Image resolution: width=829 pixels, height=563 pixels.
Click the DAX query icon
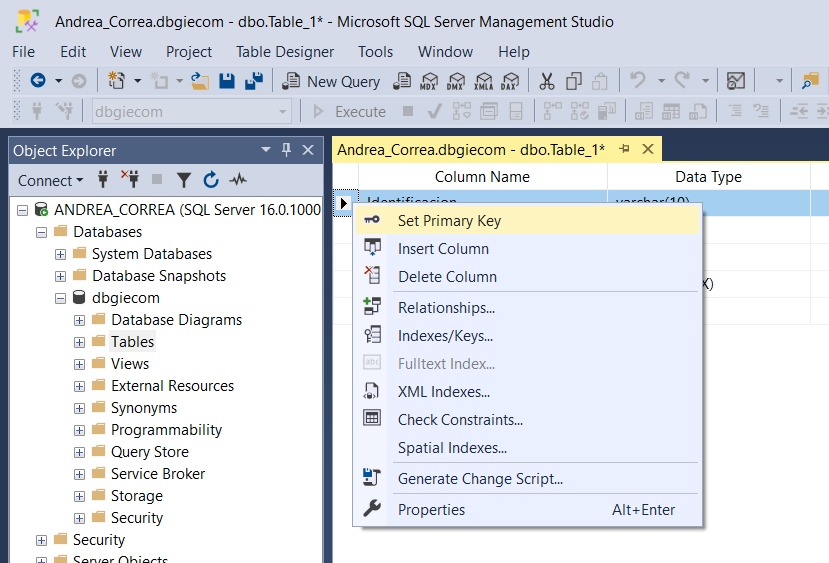pos(510,81)
